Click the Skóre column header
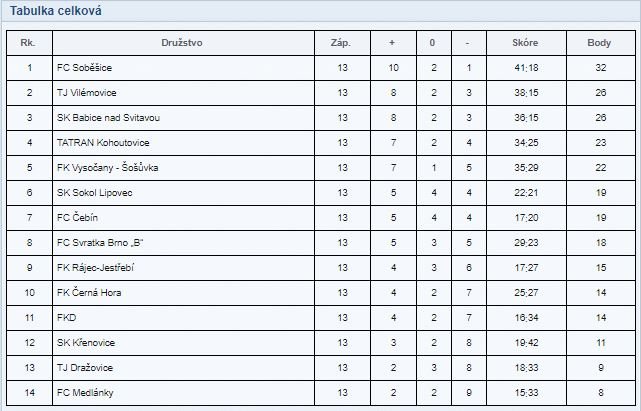Viewport: 641px width, 411px height. tap(525, 43)
